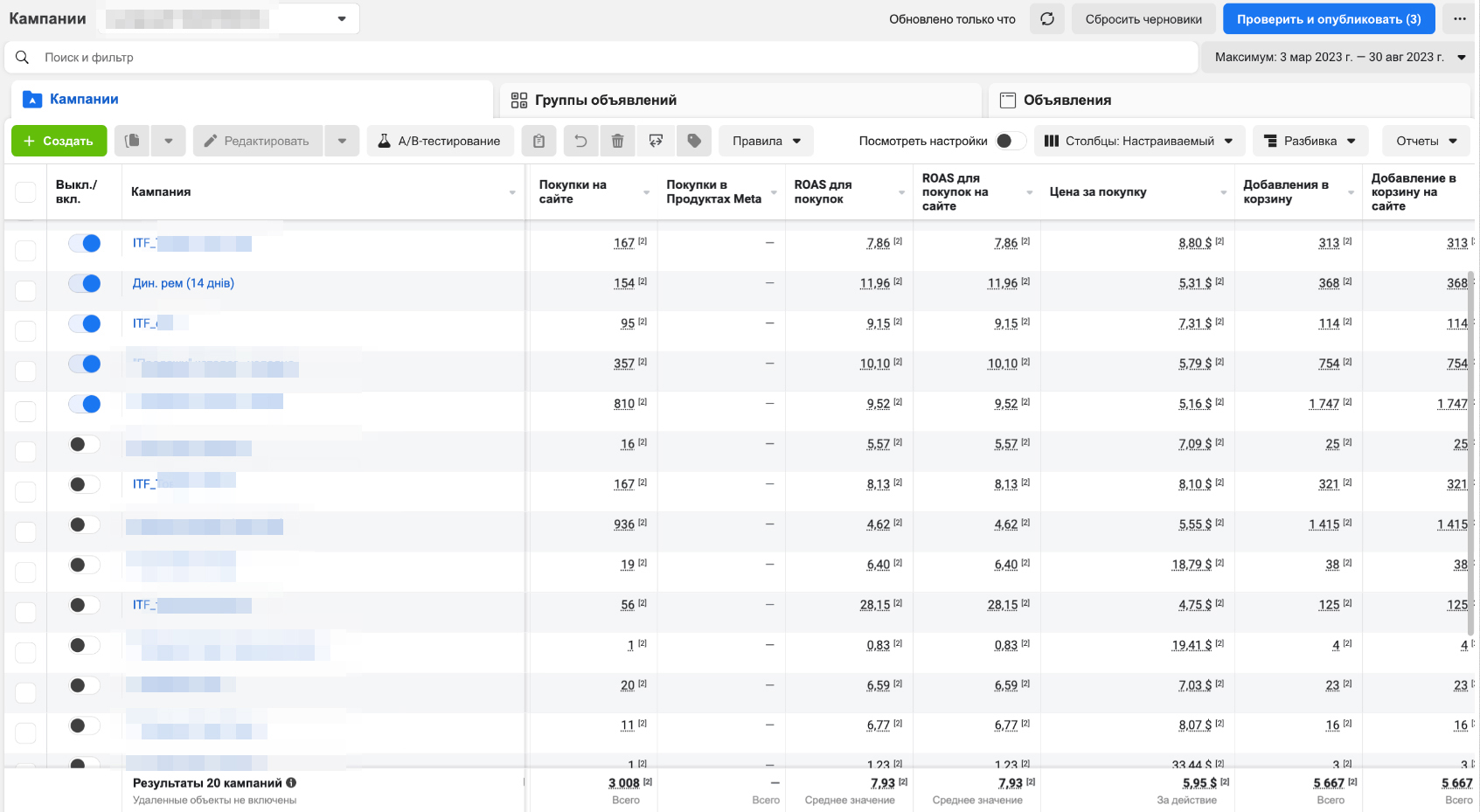This screenshot has width=1480, height=812.
Task: Open the date range Максимум selector
Action: (1339, 57)
